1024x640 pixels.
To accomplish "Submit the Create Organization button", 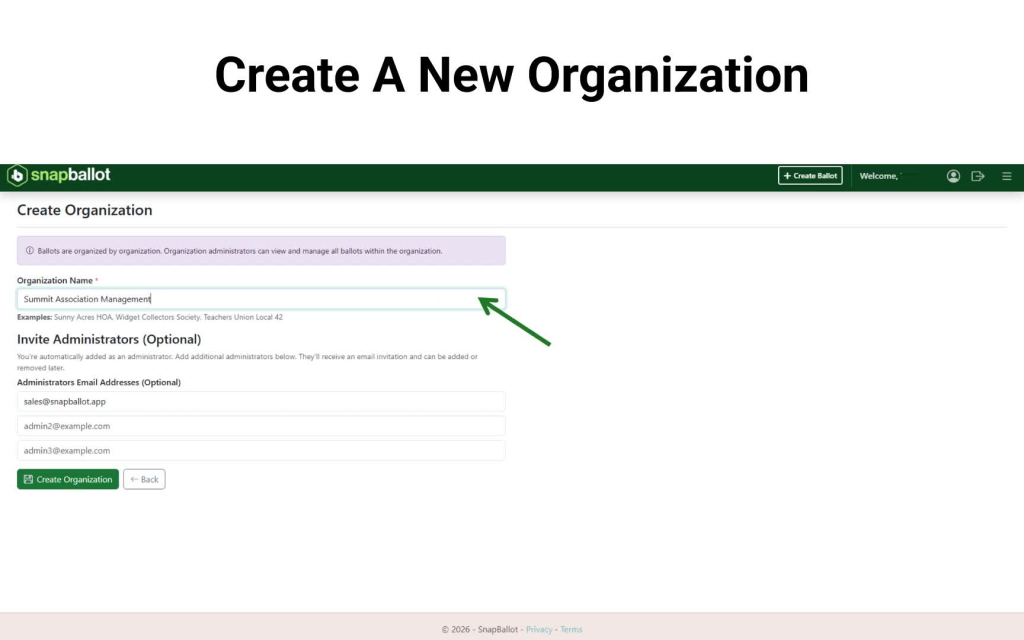I will 68,479.
